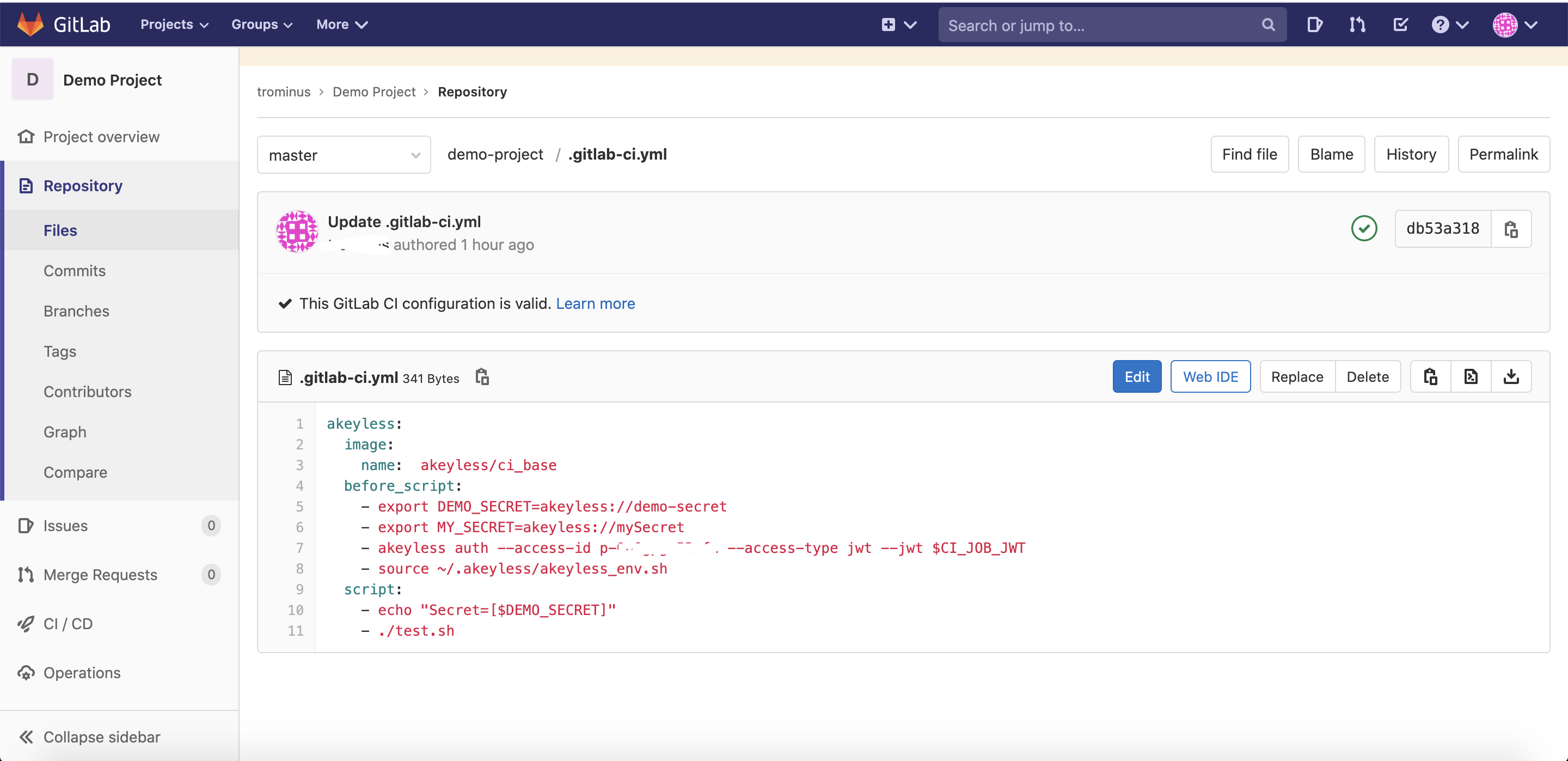Click the copy file contents icon
This screenshot has width=1568, height=761.
coord(1430,377)
